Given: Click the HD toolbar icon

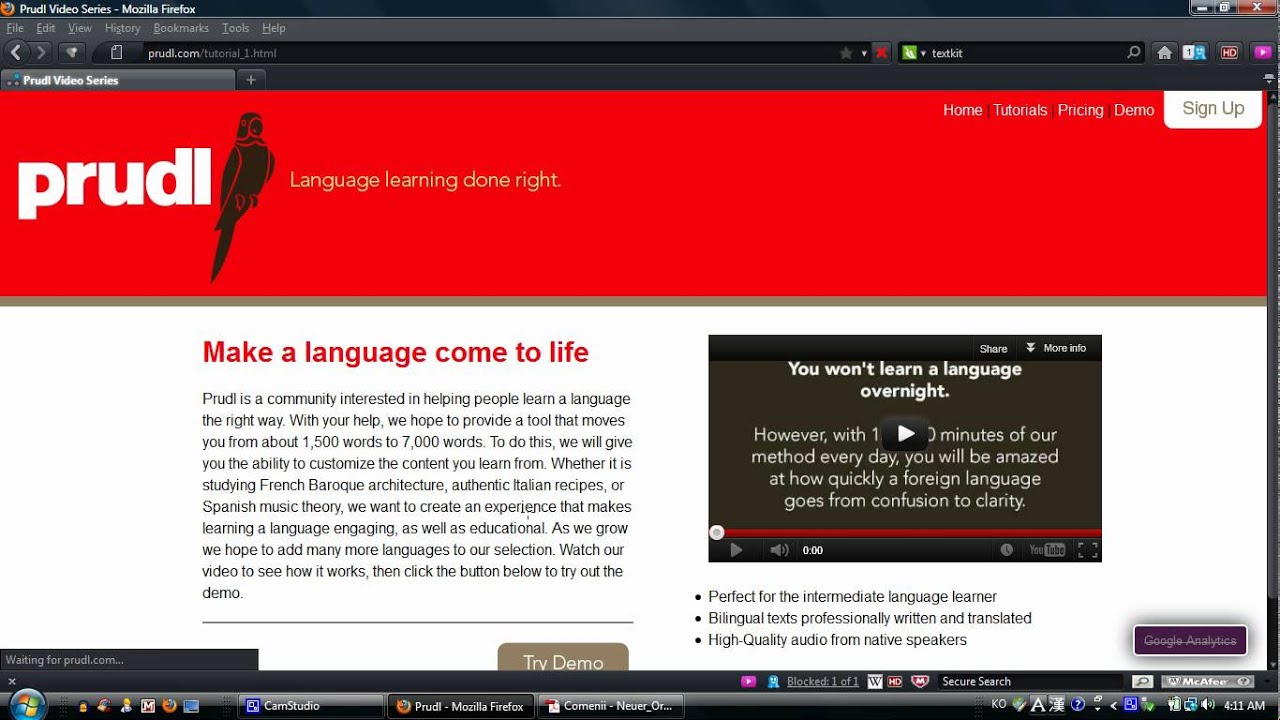Looking at the screenshot, I should click(x=1229, y=53).
